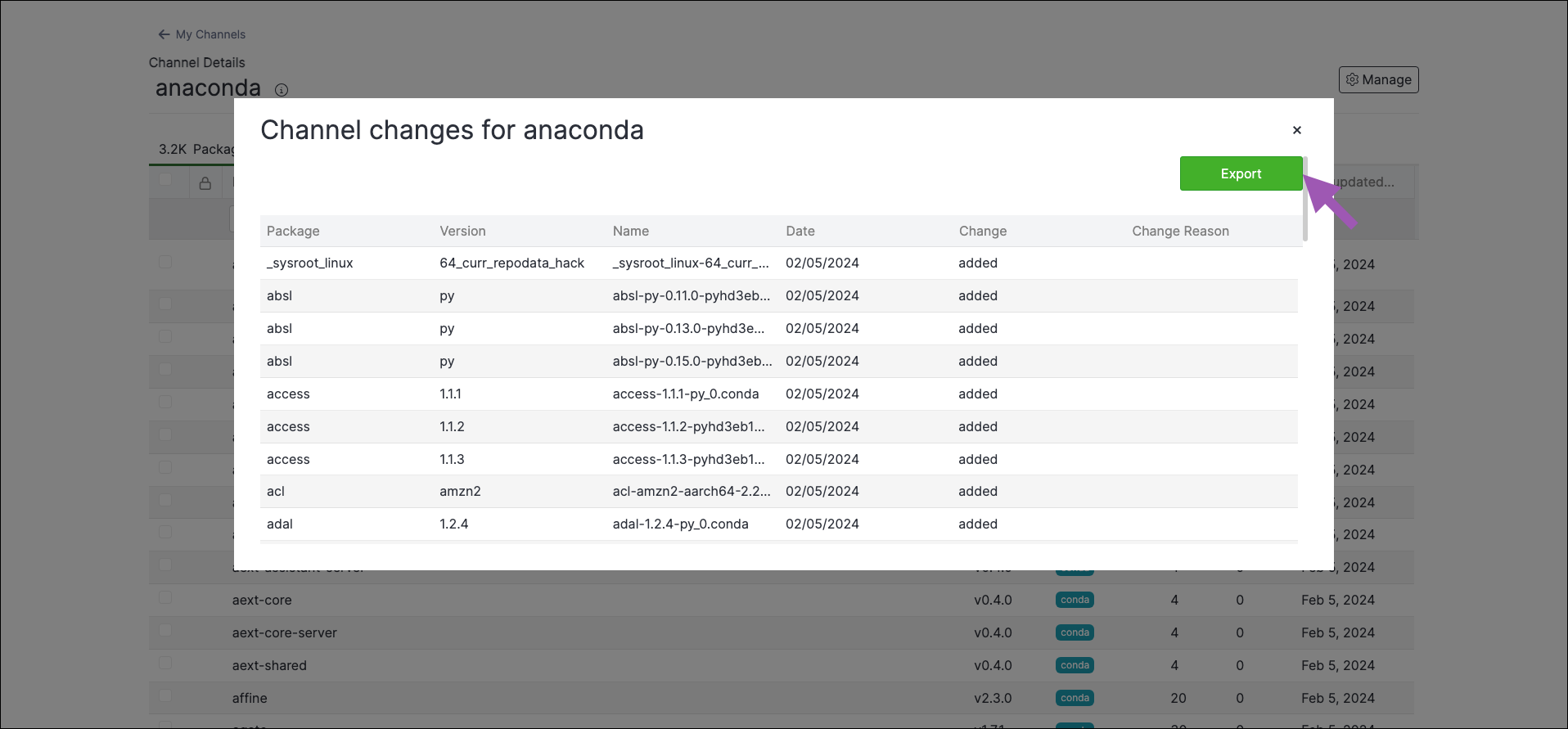Open aext-core-server package in background list

point(284,632)
